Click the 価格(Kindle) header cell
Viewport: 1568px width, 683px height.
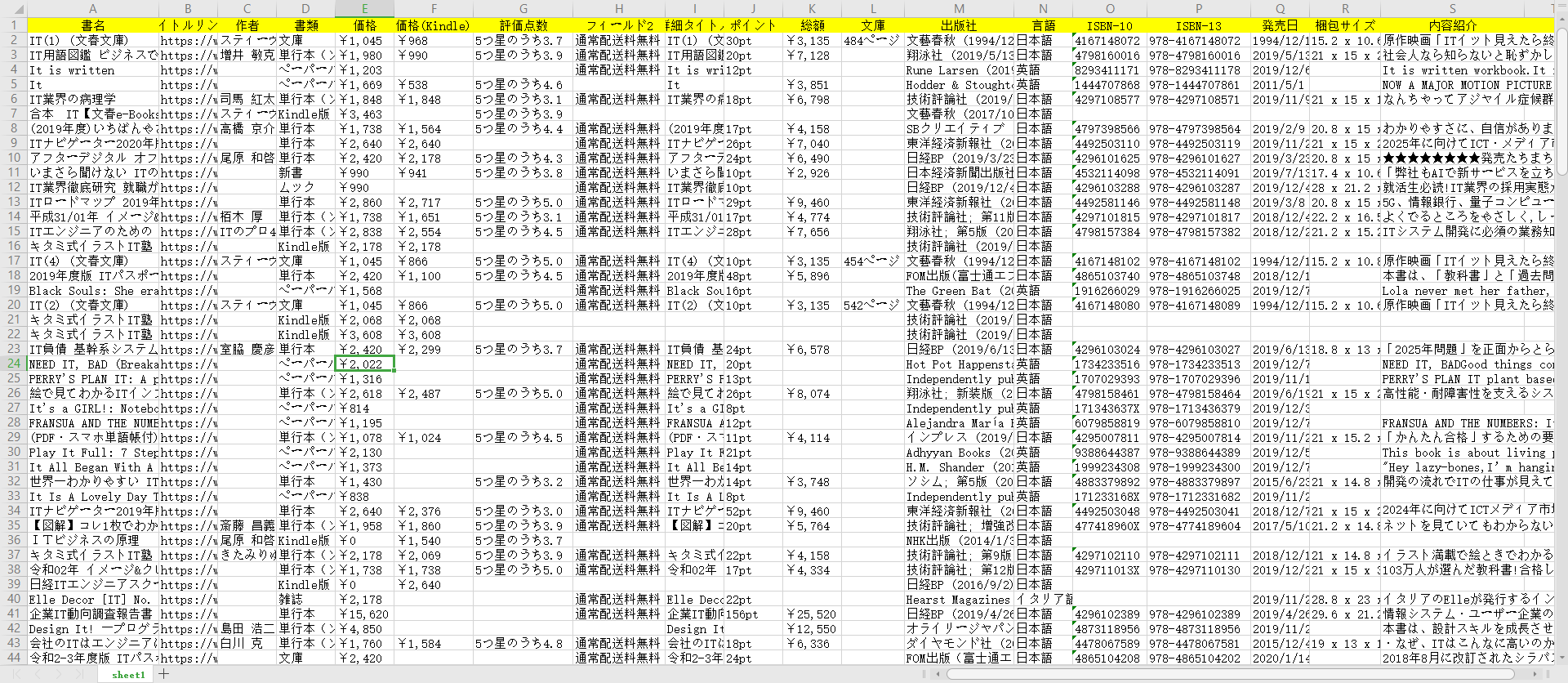tap(433, 25)
